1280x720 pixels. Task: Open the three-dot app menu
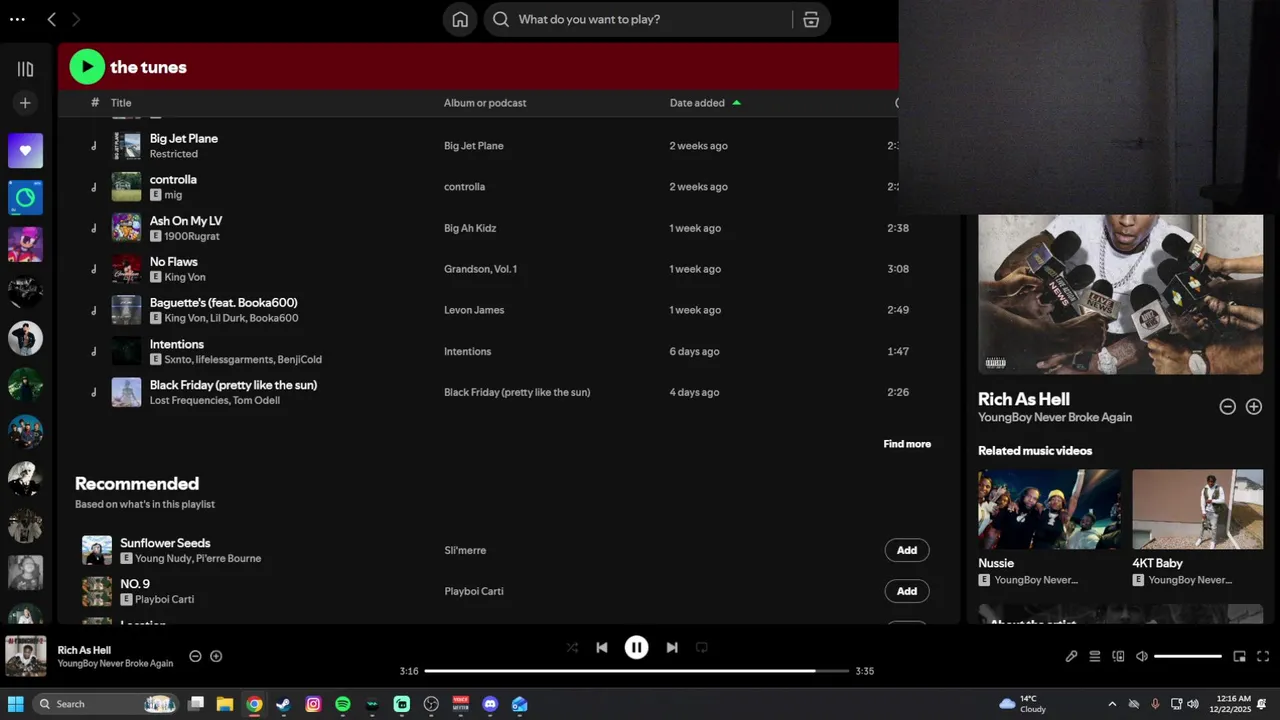pyautogui.click(x=17, y=19)
